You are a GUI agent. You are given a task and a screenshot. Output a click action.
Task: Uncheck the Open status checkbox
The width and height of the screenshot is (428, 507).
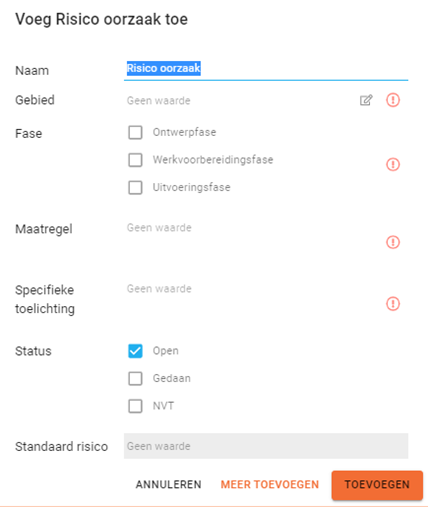click(135, 351)
